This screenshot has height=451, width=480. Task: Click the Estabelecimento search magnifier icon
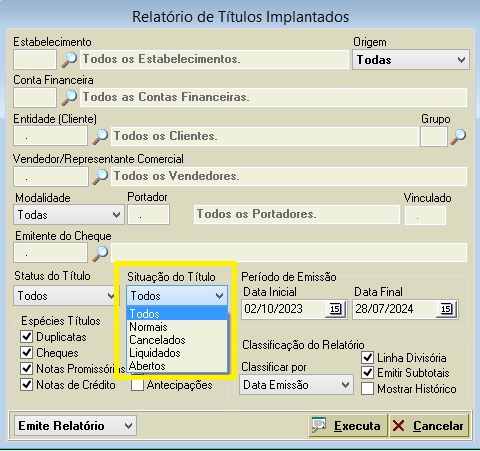(69, 60)
